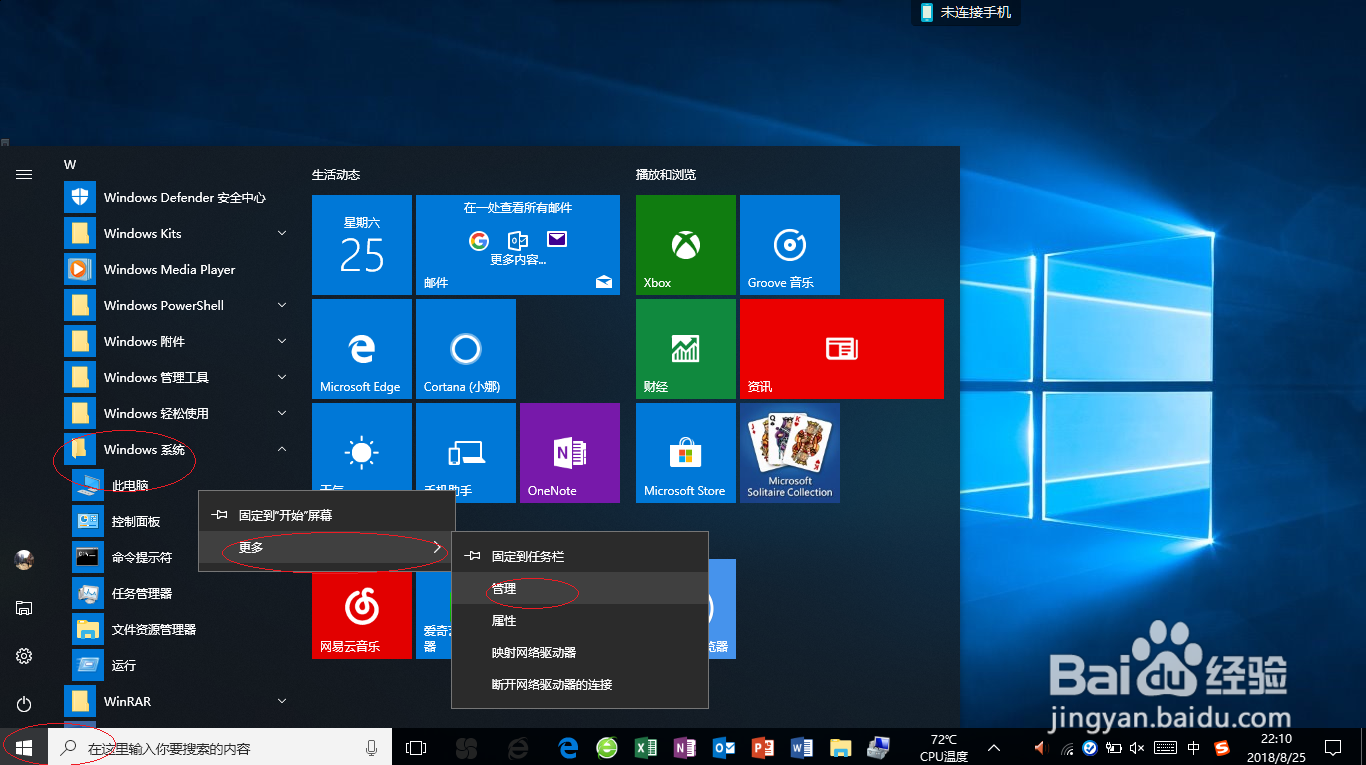Open the OneNote tile
Image resolution: width=1366 pixels, height=765 pixels.
point(570,453)
